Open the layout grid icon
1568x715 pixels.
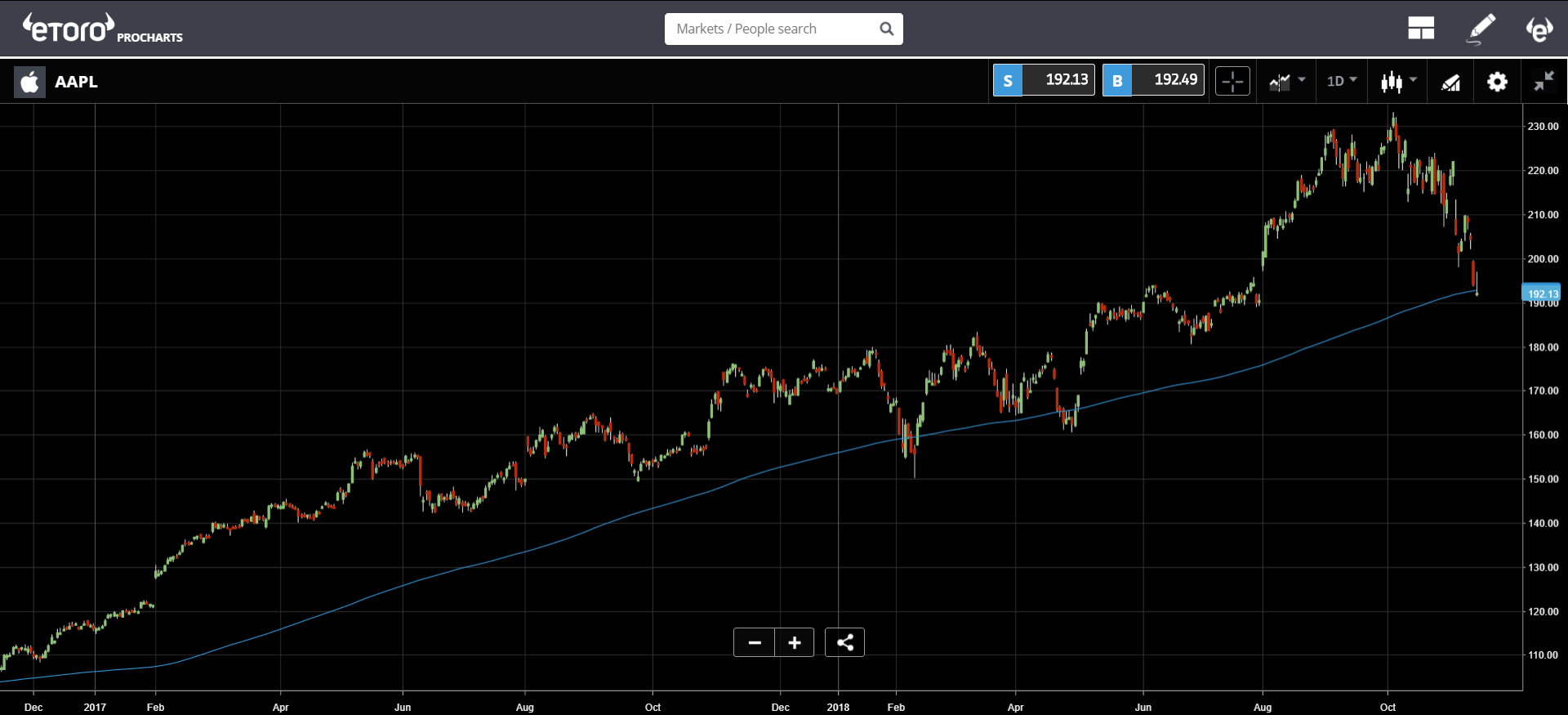click(x=1421, y=29)
